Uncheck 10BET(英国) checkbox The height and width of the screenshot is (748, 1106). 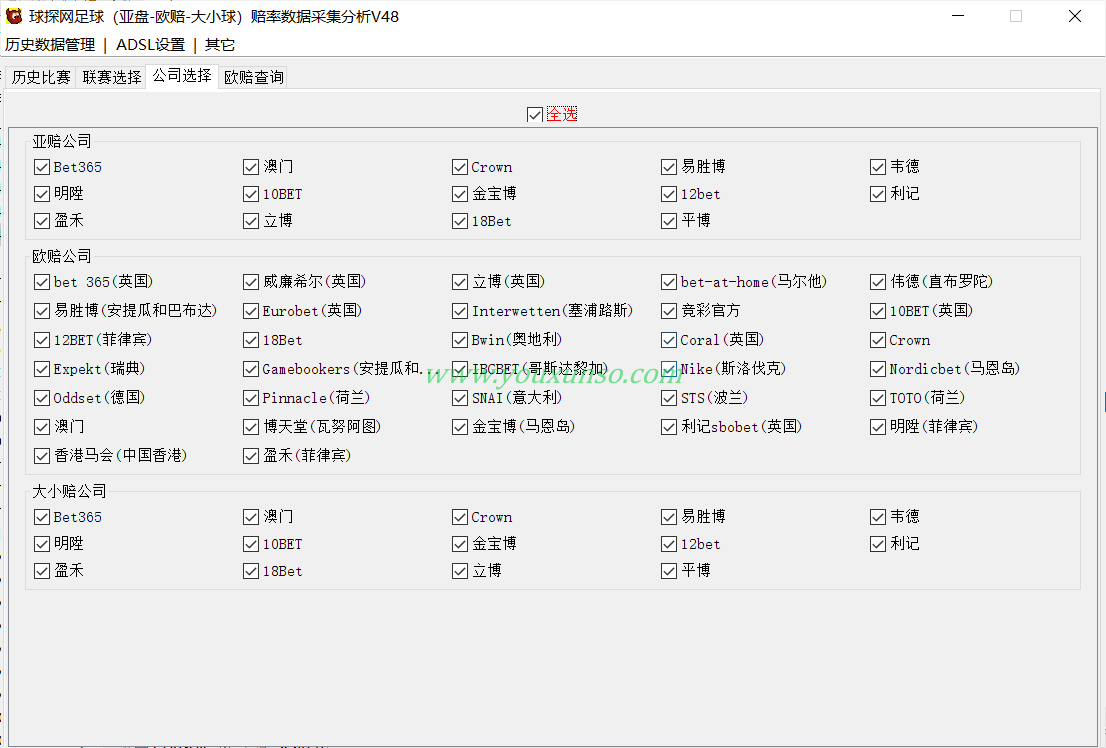877,311
